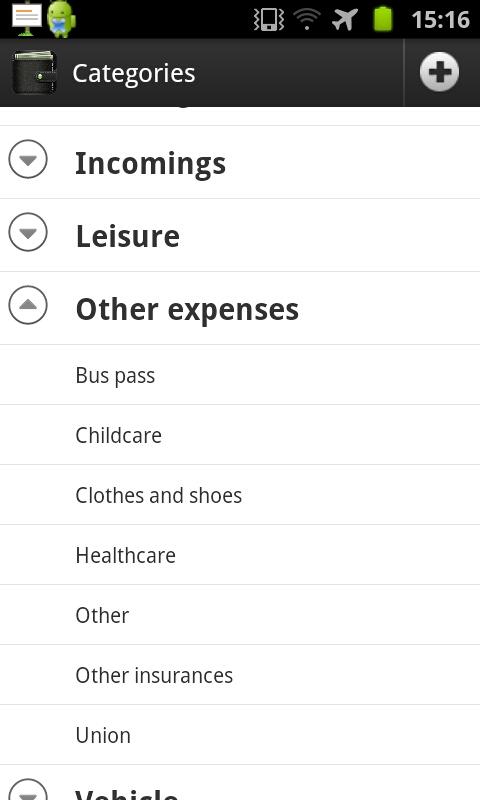The height and width of the screenshot is (800, 480).
Task: Open the presentation notification icon
Action: coord(26,18)
